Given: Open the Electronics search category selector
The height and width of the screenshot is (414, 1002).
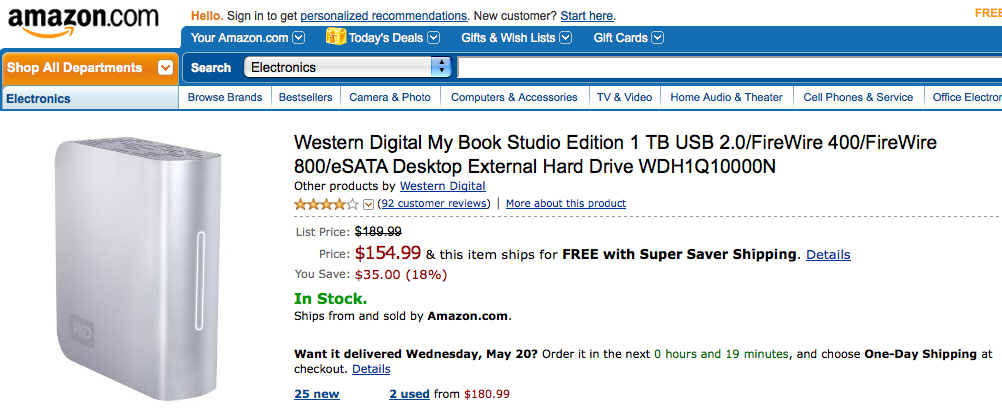Looking at the screenshot, I should (x=348, y=67).
